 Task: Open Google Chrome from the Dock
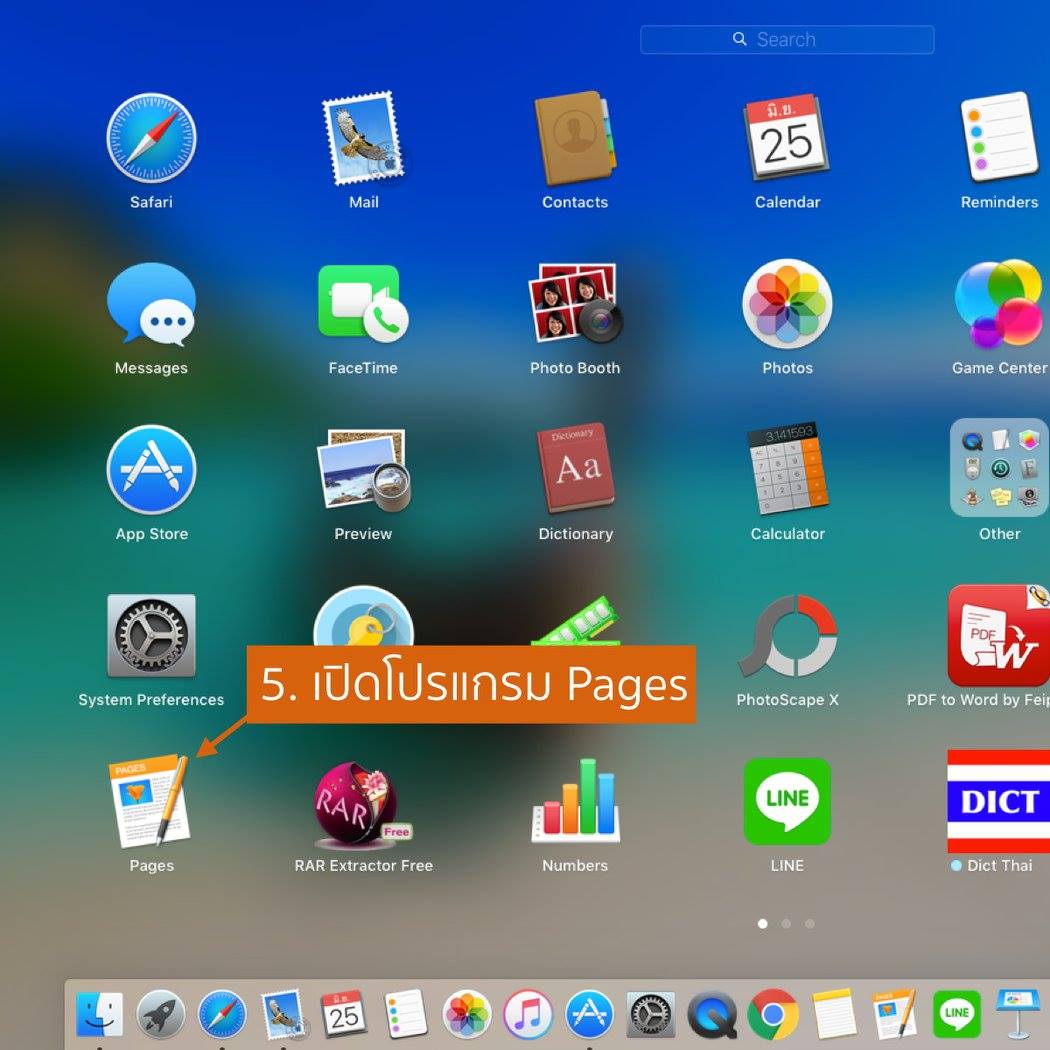click(x=773, y=1014)
